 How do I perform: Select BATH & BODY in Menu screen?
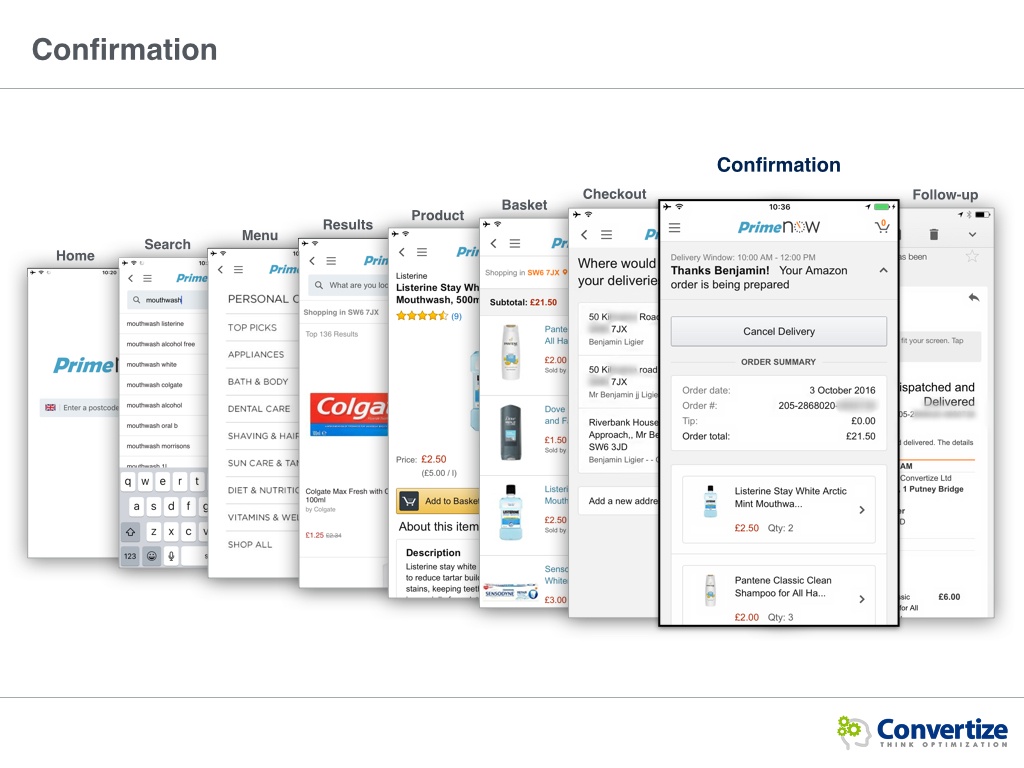point(258,382)
